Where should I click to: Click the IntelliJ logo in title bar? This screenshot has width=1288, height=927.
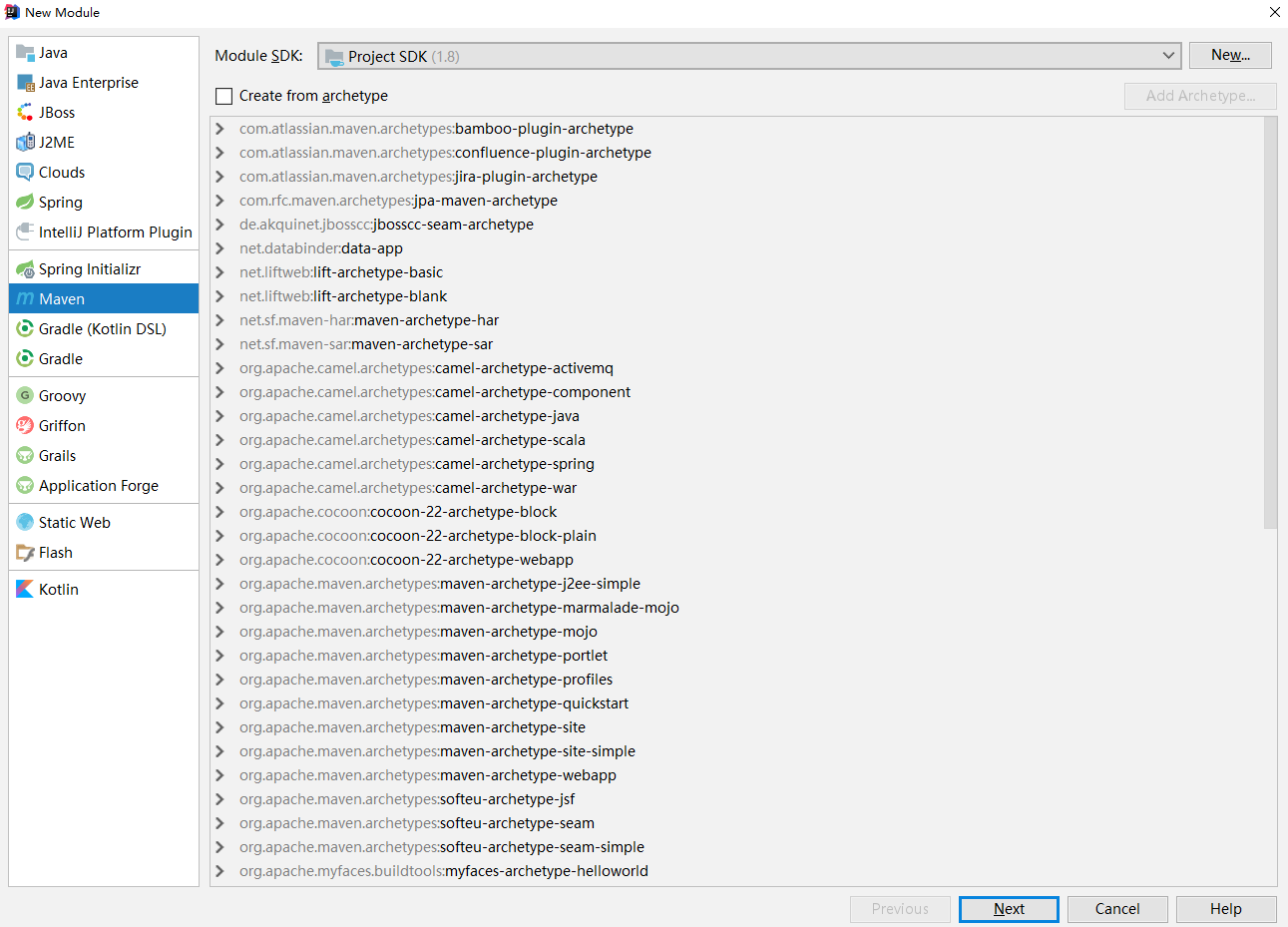click(12, 12)
